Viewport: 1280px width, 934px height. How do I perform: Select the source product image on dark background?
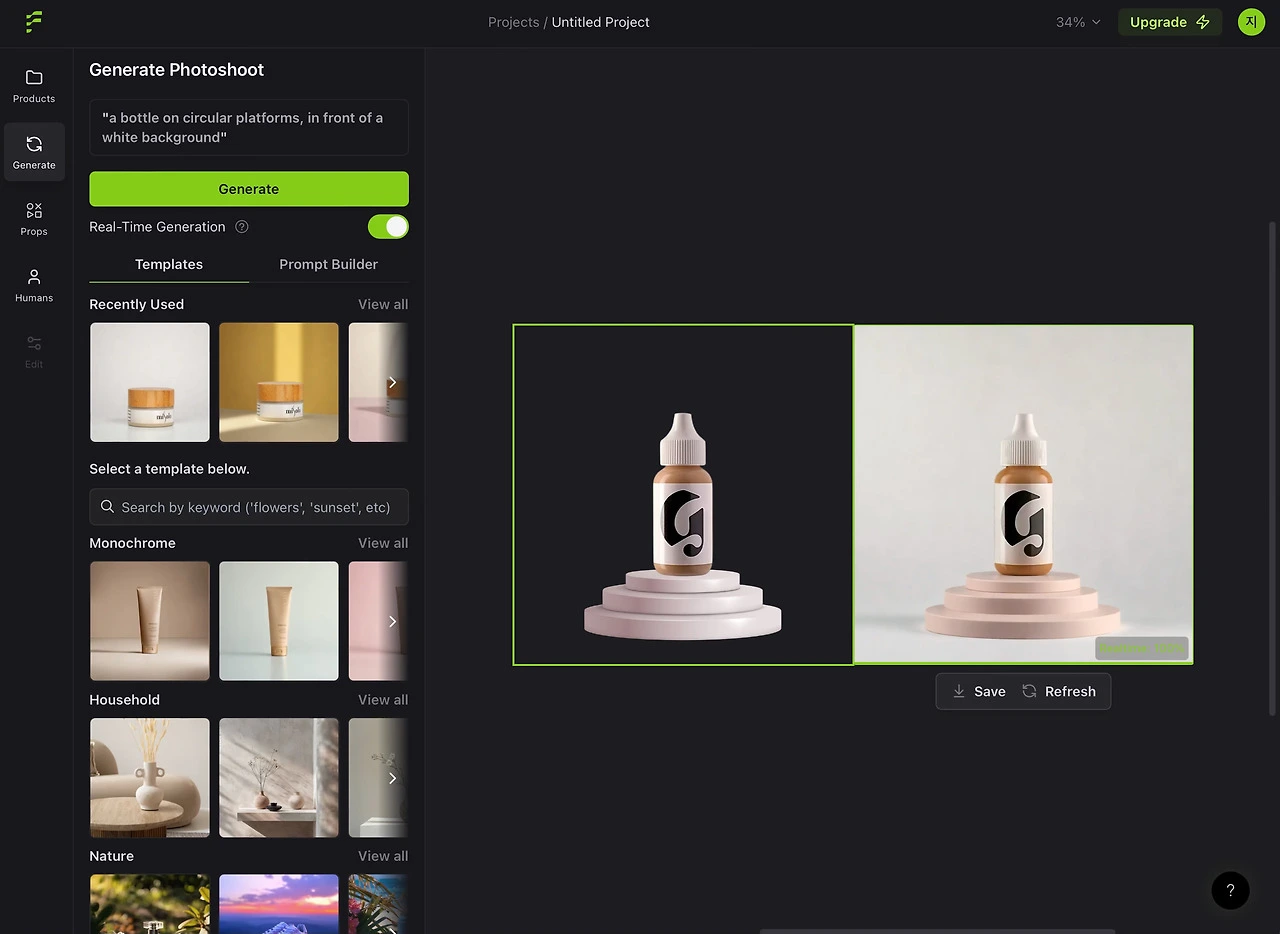pyautogui.click(x=683, y=494)
